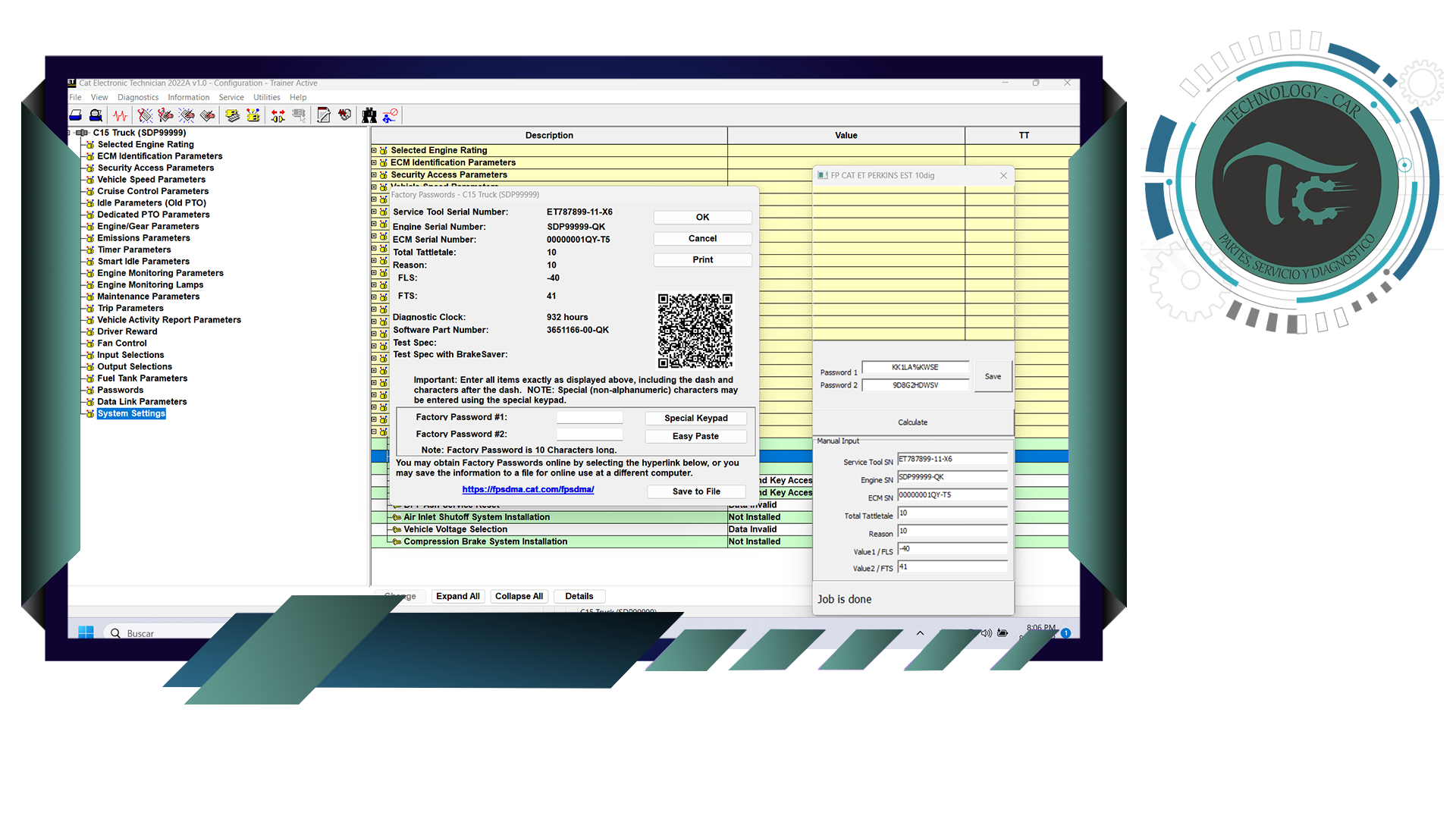Select Cruise Control Parameters tree item
Viewport: 1456px width, 819px height.
[x=152, y=191]
